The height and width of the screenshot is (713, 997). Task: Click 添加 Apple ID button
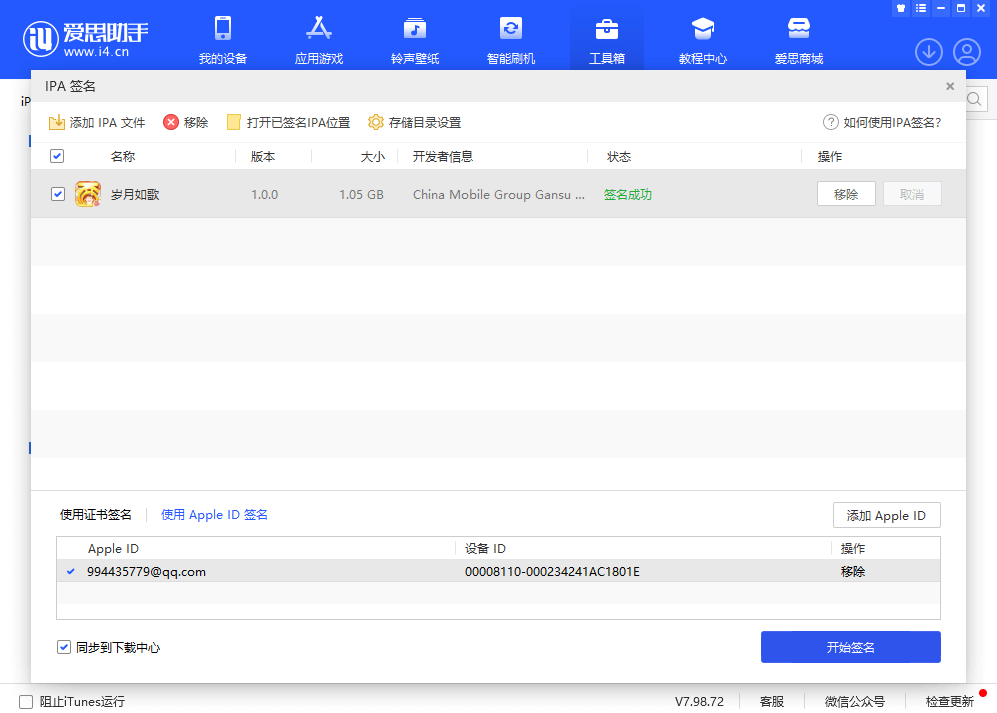[x=886, y=515]
